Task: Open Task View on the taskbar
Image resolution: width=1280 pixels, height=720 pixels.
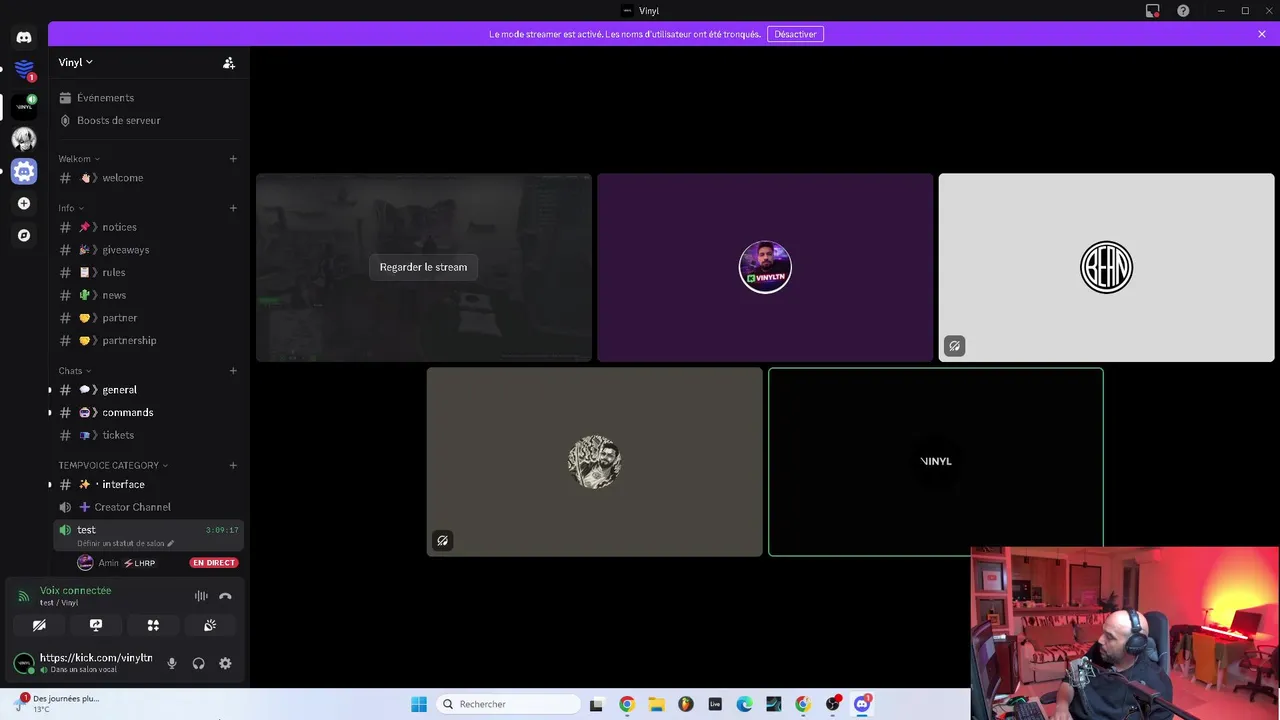Action: point(596,704)
